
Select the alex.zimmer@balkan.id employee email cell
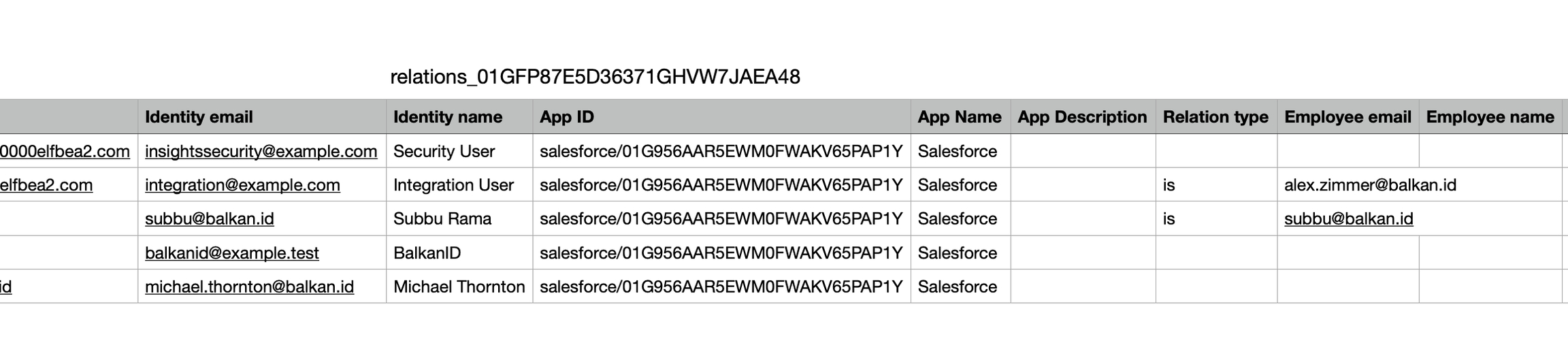click(x=1370, y=185)
